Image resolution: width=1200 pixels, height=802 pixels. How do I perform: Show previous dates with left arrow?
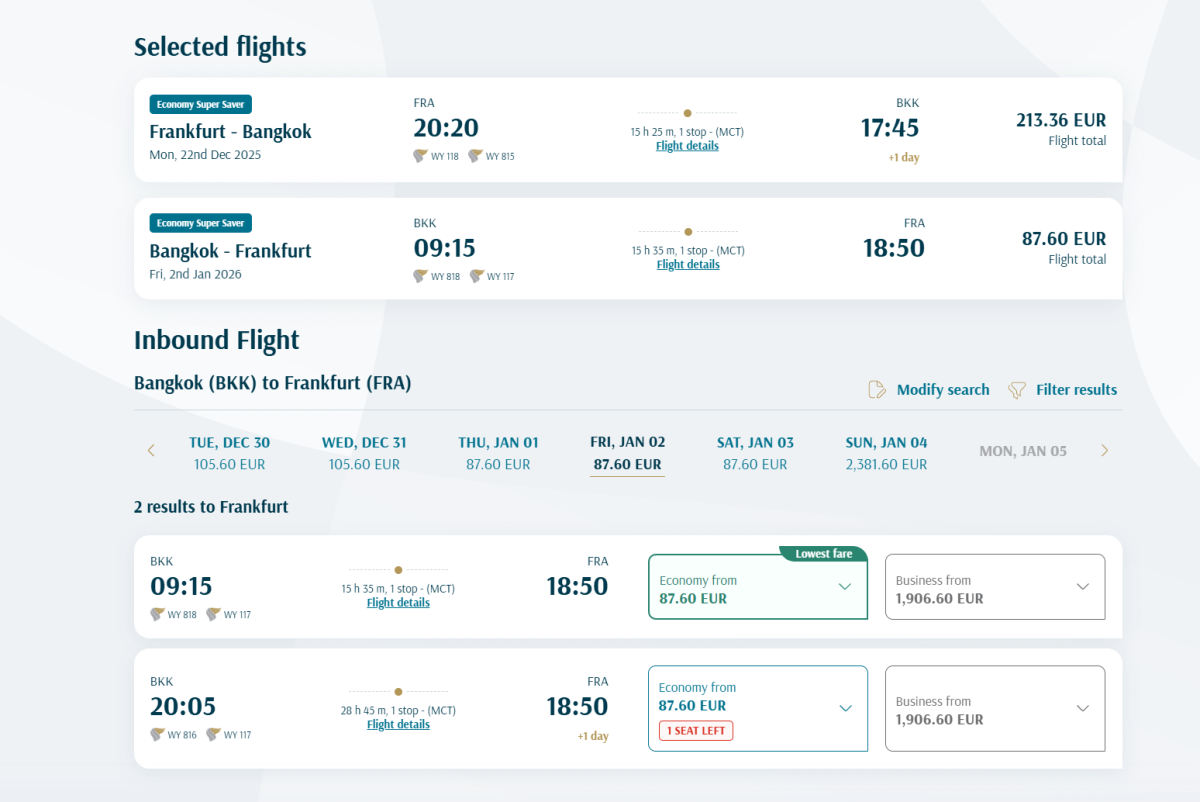tap(151, 451)
